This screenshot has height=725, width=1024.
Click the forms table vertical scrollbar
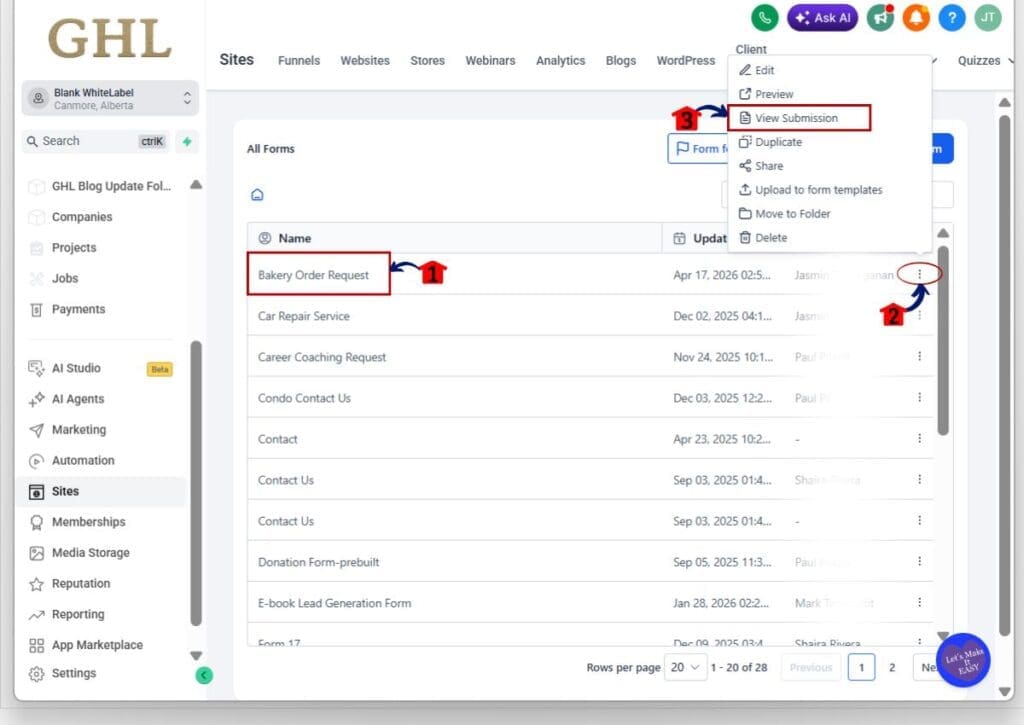coord(943,340)
